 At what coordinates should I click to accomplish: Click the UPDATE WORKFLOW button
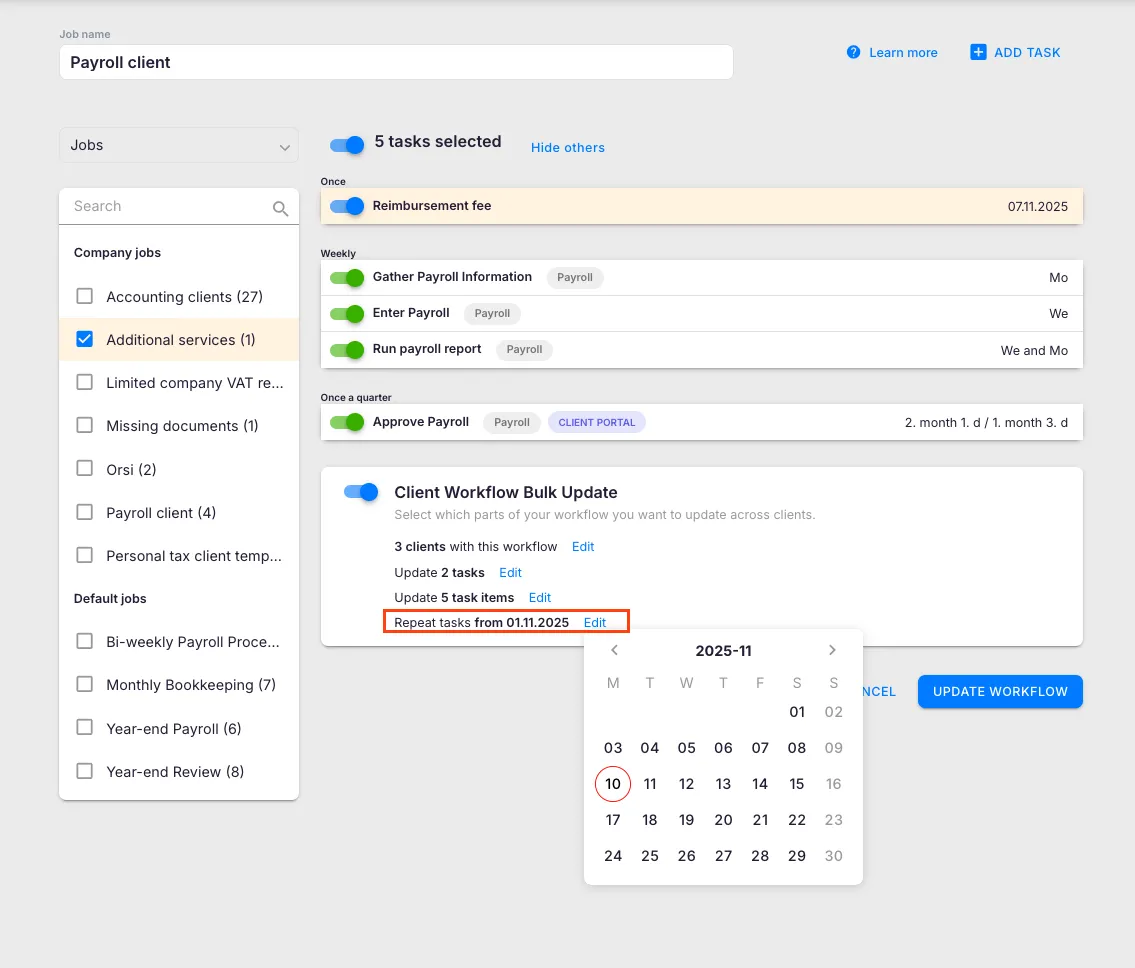click(1000, 691)
